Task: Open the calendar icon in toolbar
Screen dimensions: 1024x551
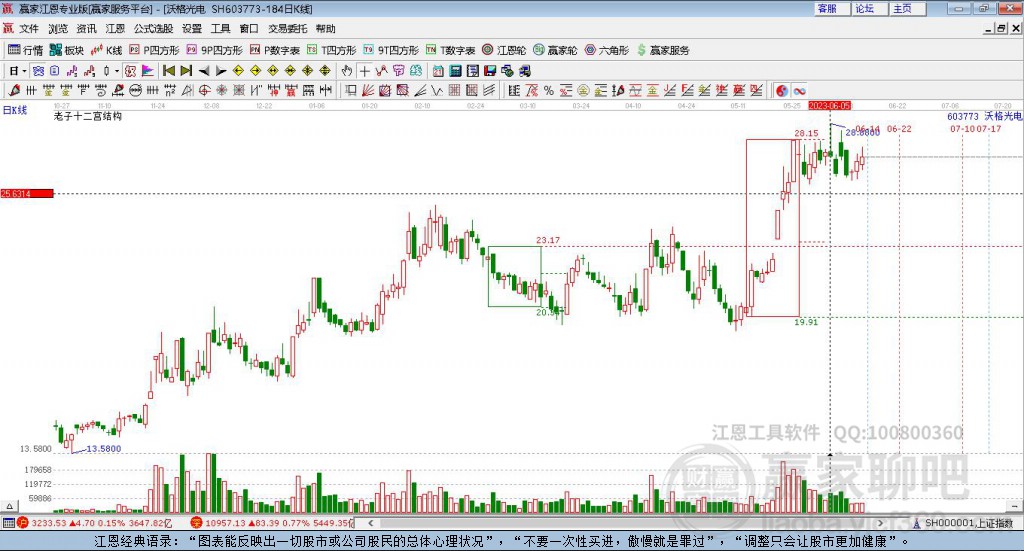Action: point(438,71)
